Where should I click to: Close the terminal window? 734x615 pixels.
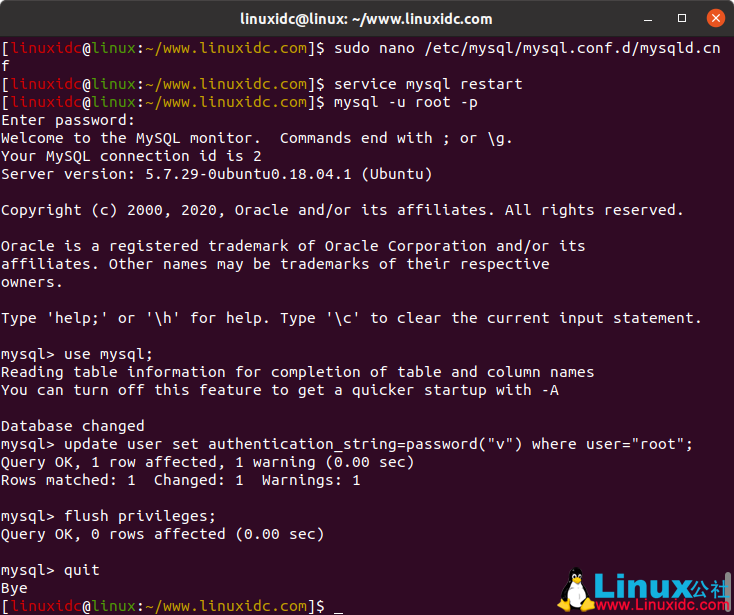tap(716, 18)
